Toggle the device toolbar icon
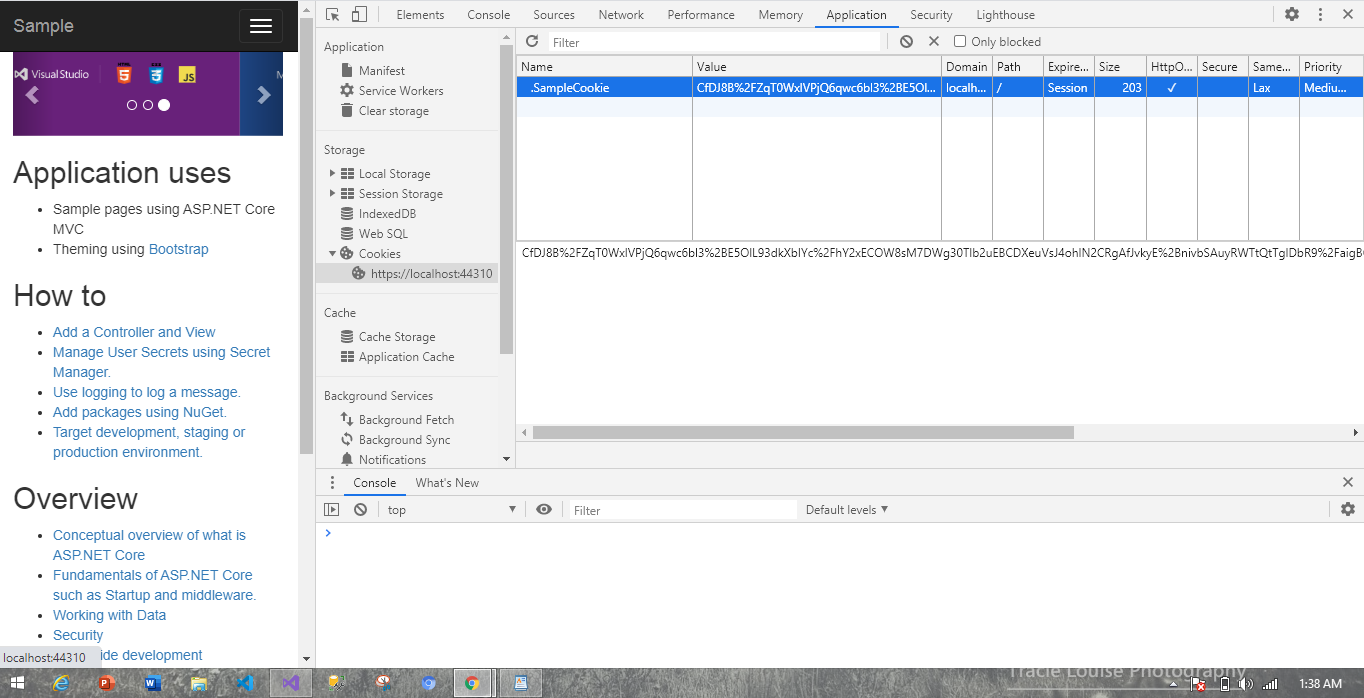Viewport: 1364px width, 698px height. [359, 14]
